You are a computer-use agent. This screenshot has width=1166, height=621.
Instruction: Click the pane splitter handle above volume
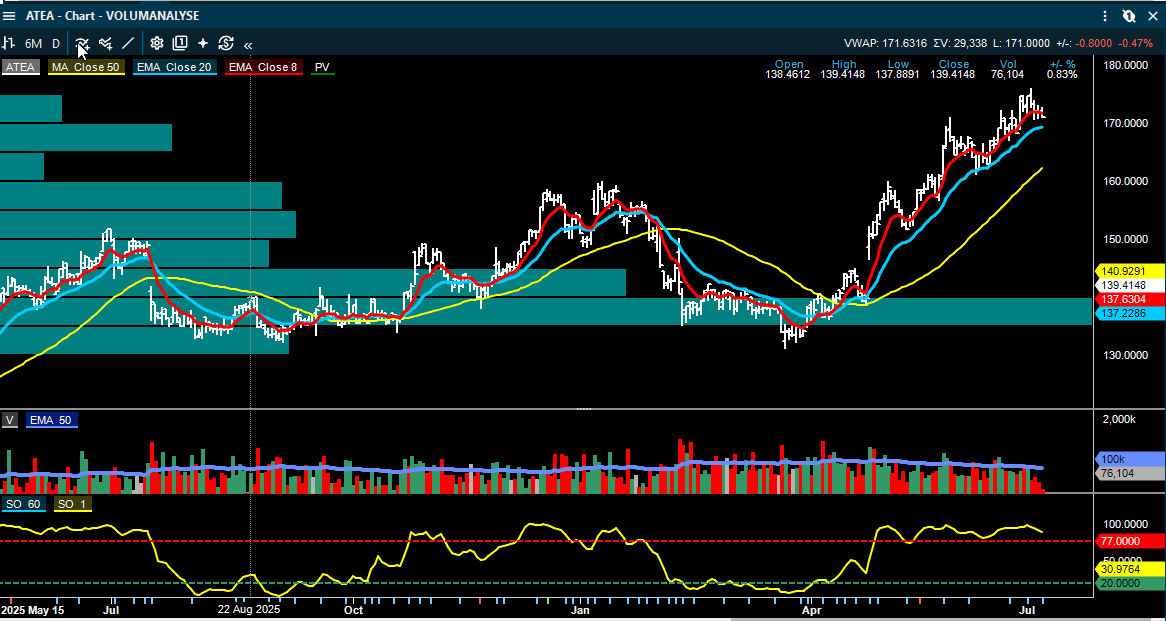coord(584,409)
